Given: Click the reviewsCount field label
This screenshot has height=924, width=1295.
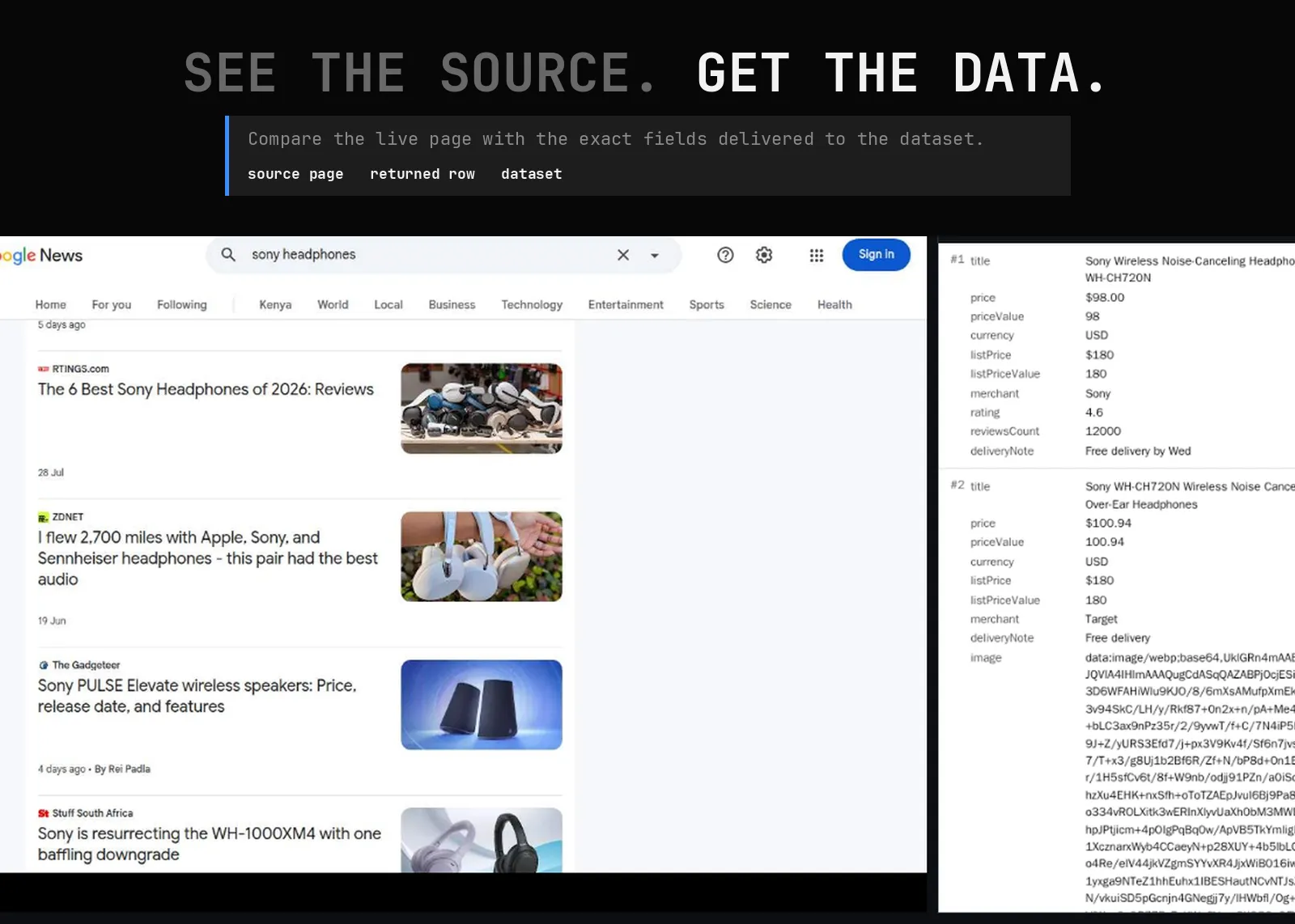Looking at the screenshot, I should (1004, 431).
